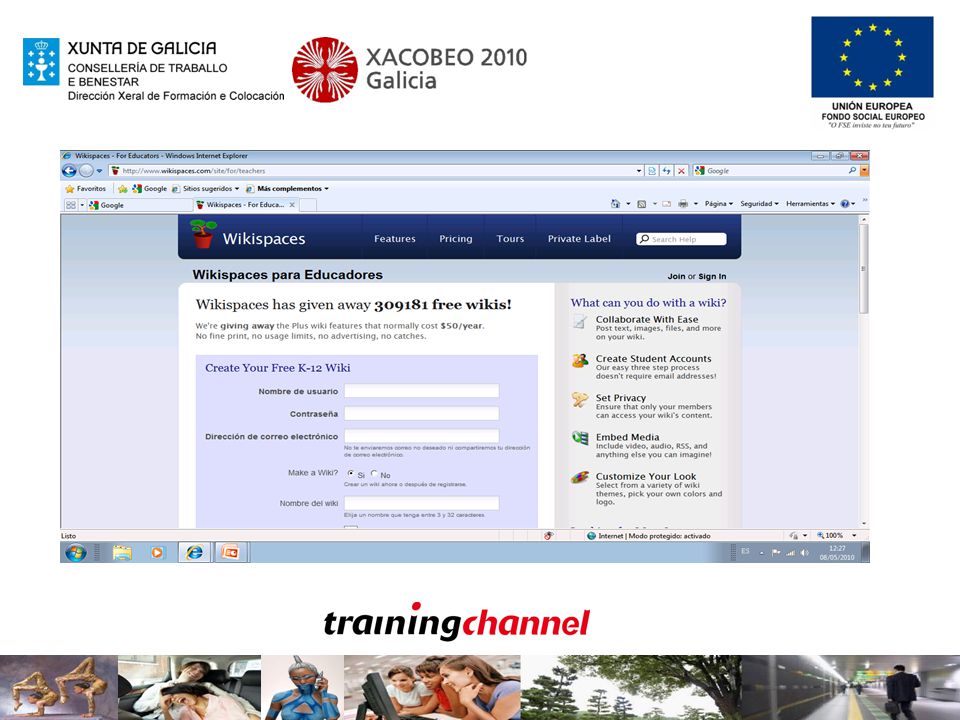Click the read mail icon in command bar
Viewport: 960px width, 720px height.
(667, 204)
